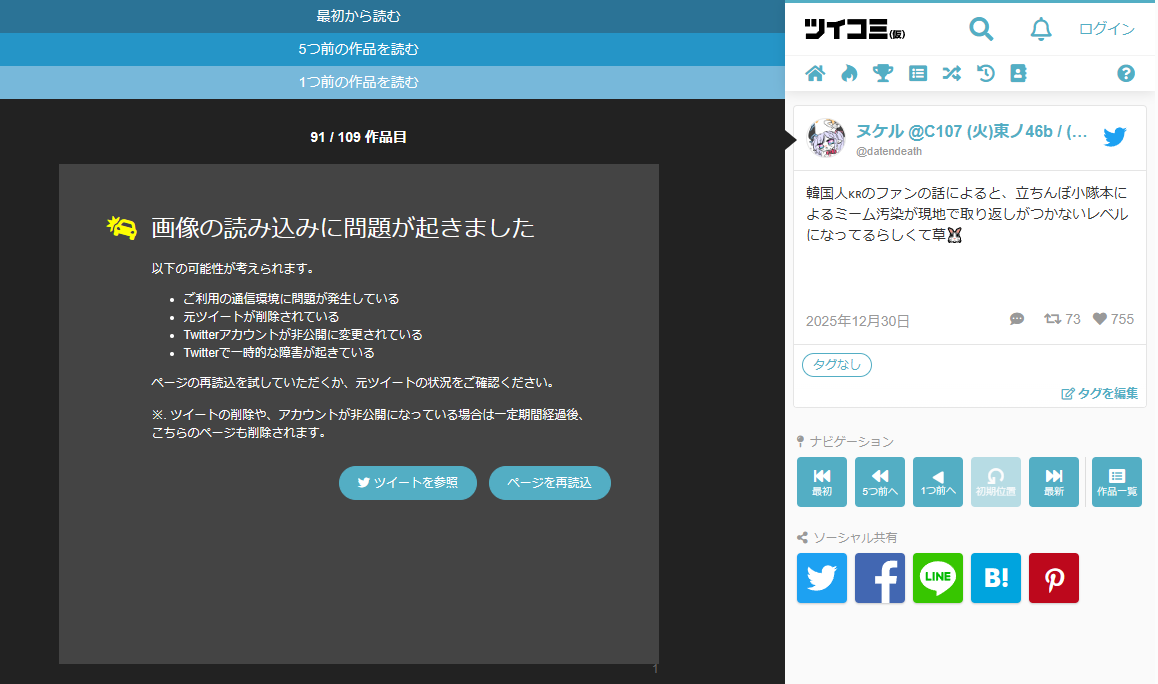Click タグを編集 link
The height and width of the screenshot is (684, 1158).
coord(1100,393)
